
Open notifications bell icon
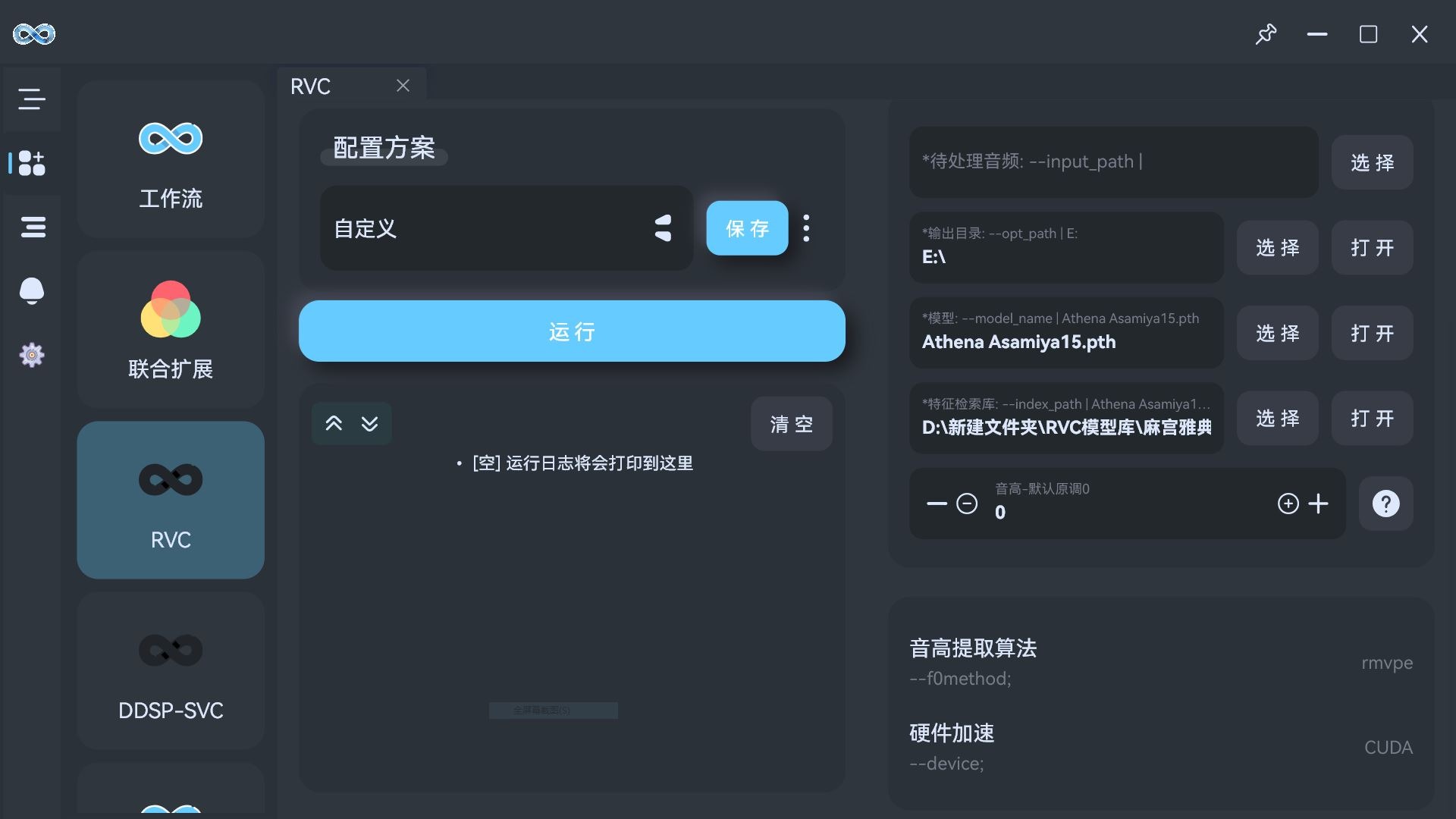32,291
